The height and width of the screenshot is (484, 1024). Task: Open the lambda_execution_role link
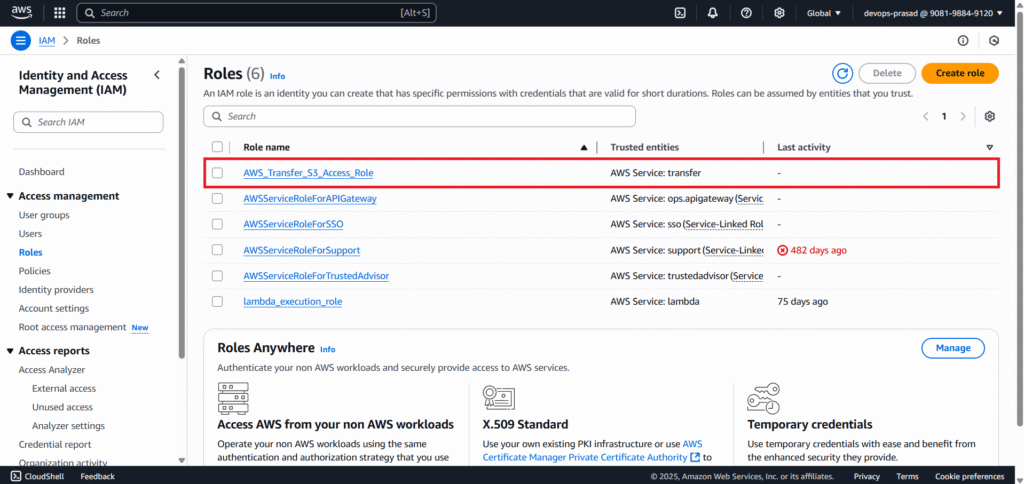[x=293, y=302]
